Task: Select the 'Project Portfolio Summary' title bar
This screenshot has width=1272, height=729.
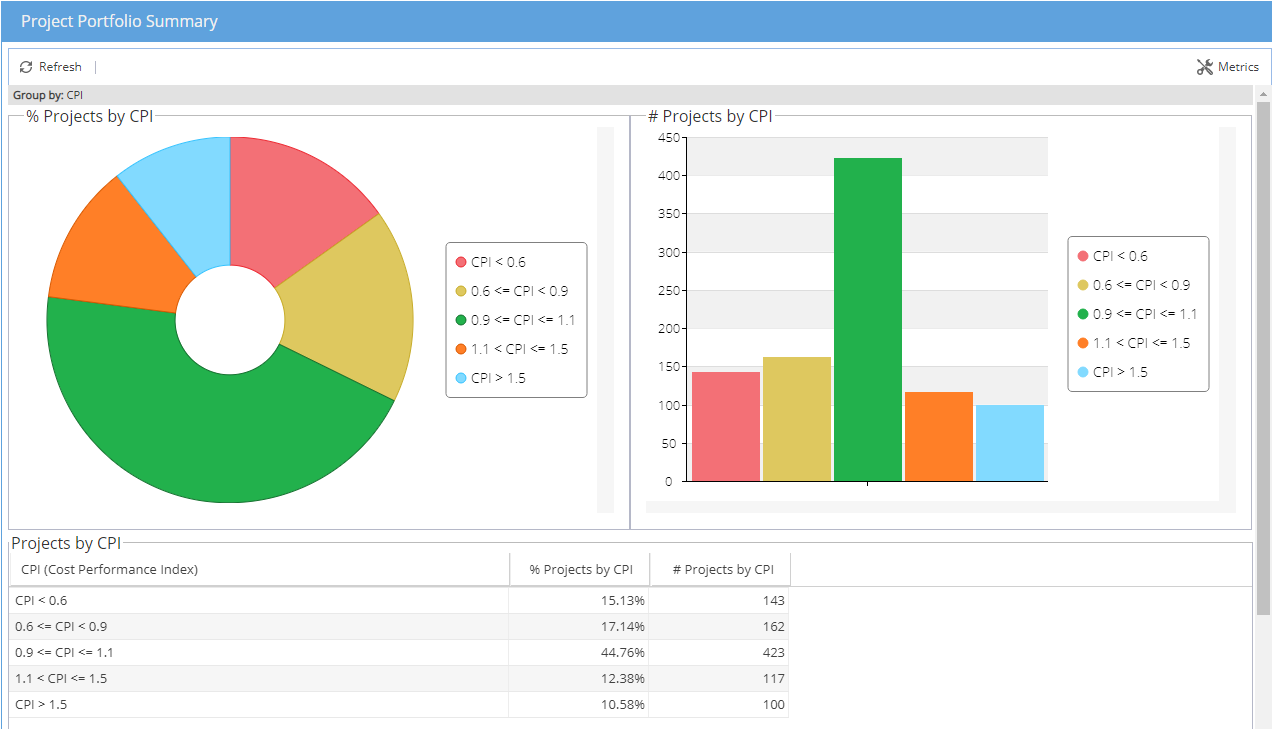Action: click(x=119, y=20)
